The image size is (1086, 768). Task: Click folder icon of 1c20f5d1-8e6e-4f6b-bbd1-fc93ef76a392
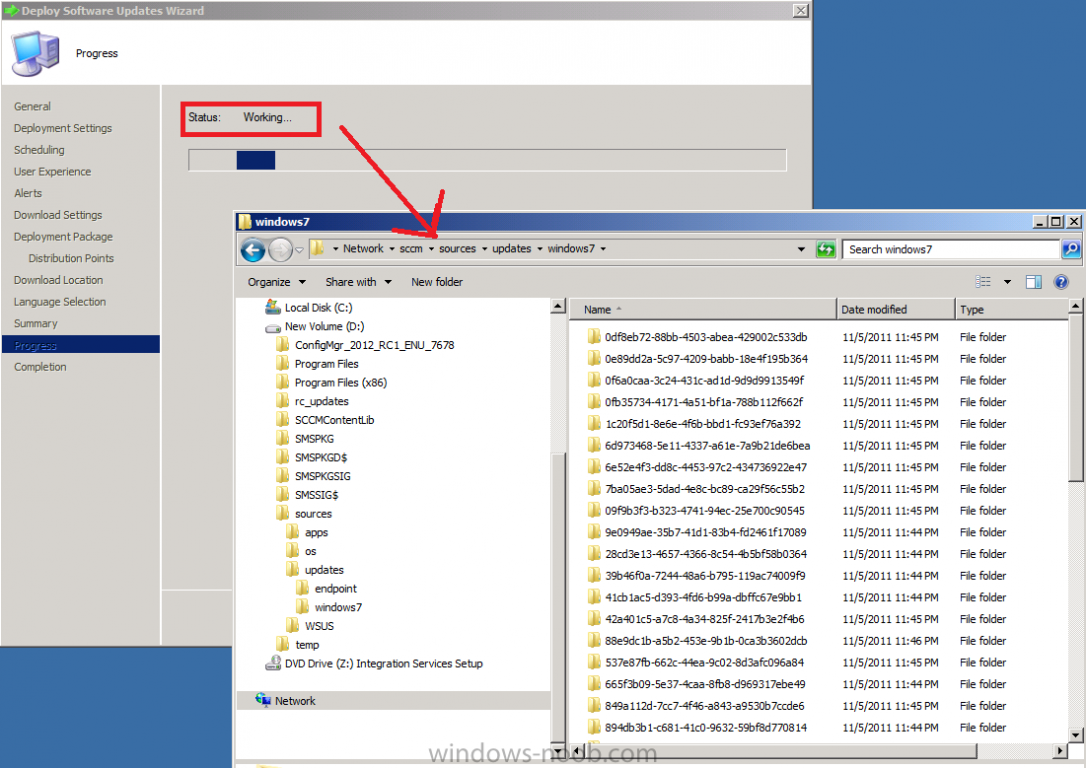tap(594, 424)
